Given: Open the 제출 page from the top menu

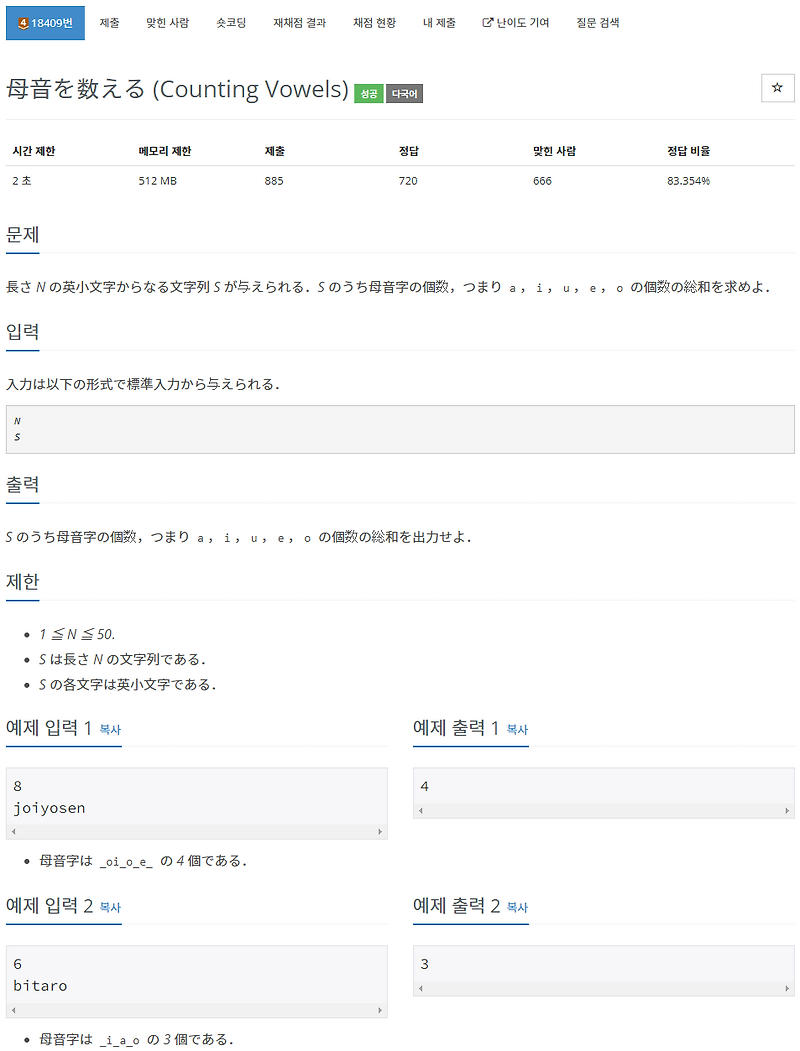Looking at the screenshot, I should [108, 22].
